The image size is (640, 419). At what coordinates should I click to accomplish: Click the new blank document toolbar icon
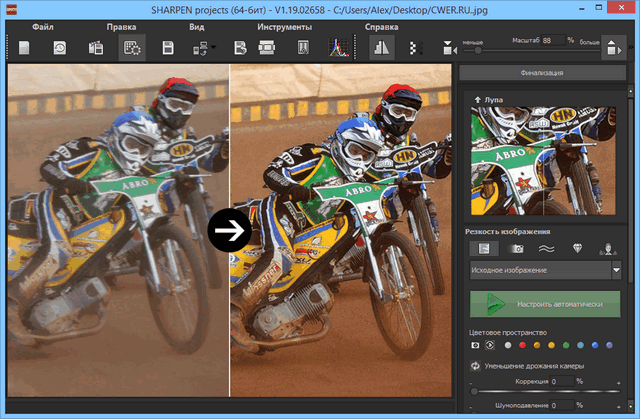pos(24,47)
